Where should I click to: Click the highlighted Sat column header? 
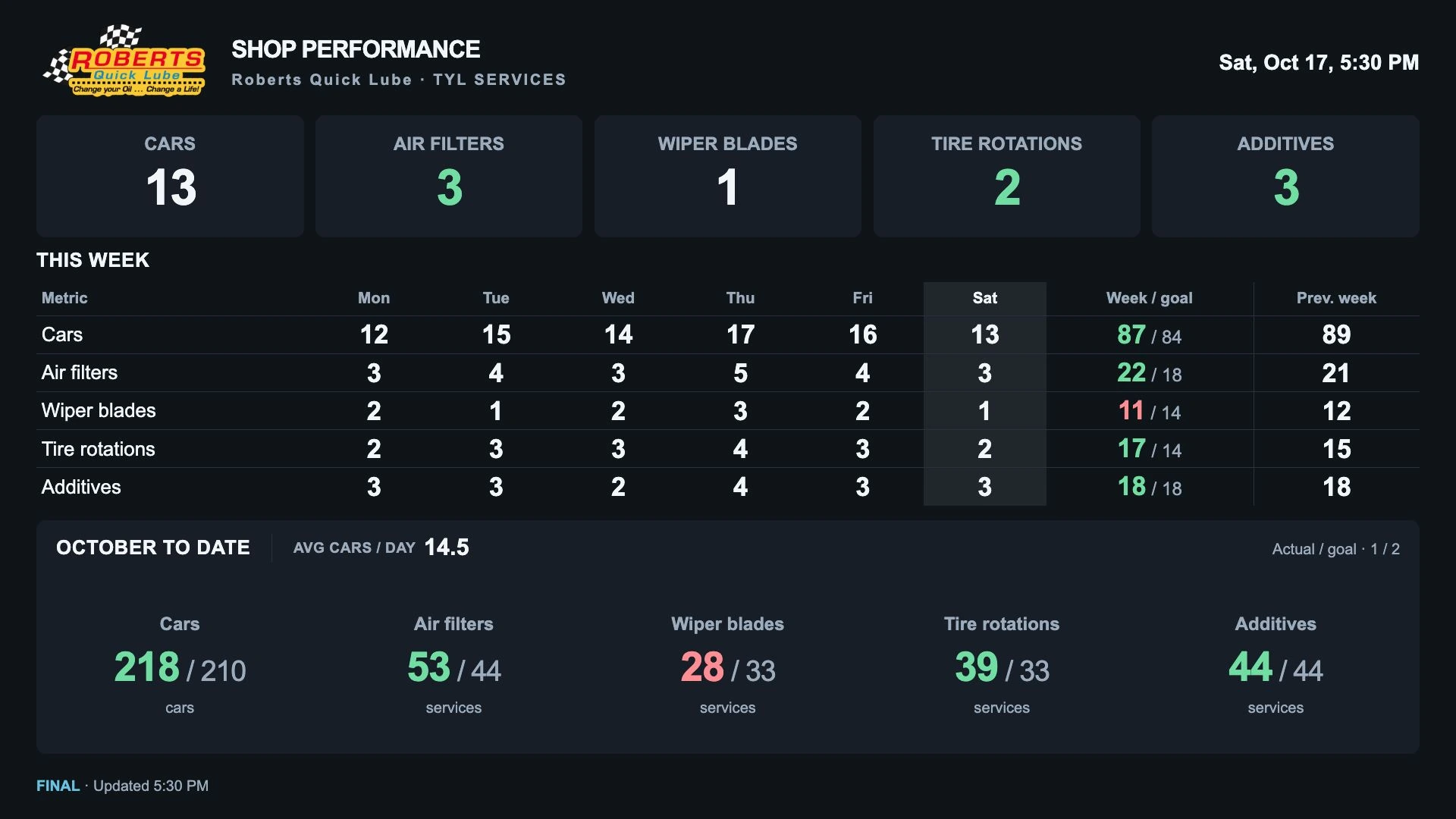click(x=985, y=298)
